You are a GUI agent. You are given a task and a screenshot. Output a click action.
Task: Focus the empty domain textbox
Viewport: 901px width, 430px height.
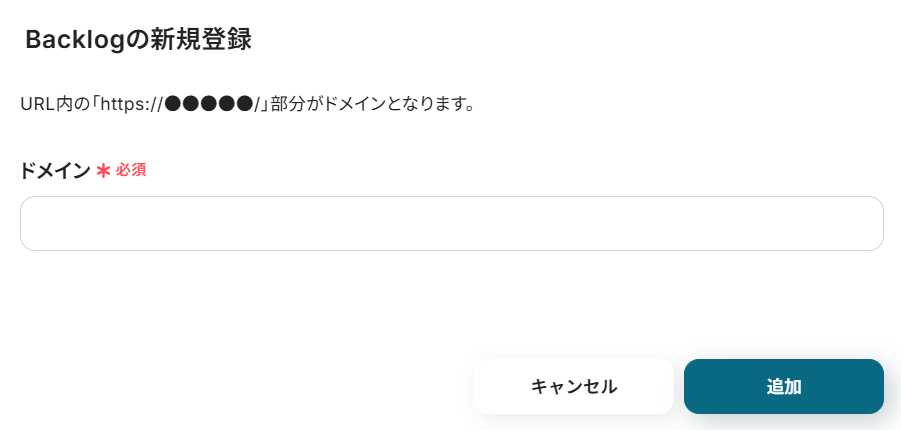click(x=451, y=223)
